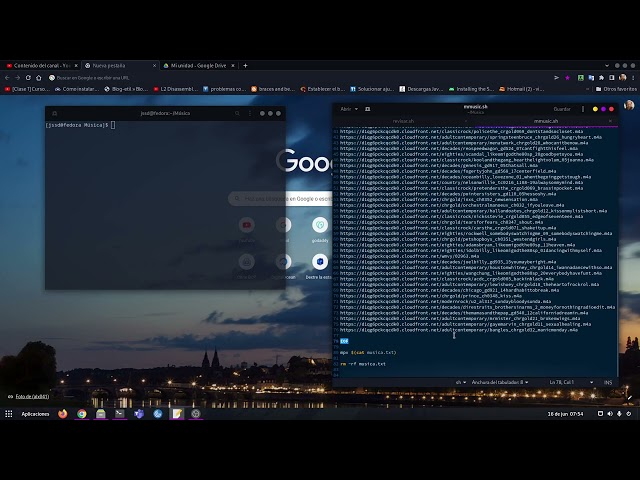
Task: Expand Abrir recent files dropdown
Action: (x=356, y=109)
